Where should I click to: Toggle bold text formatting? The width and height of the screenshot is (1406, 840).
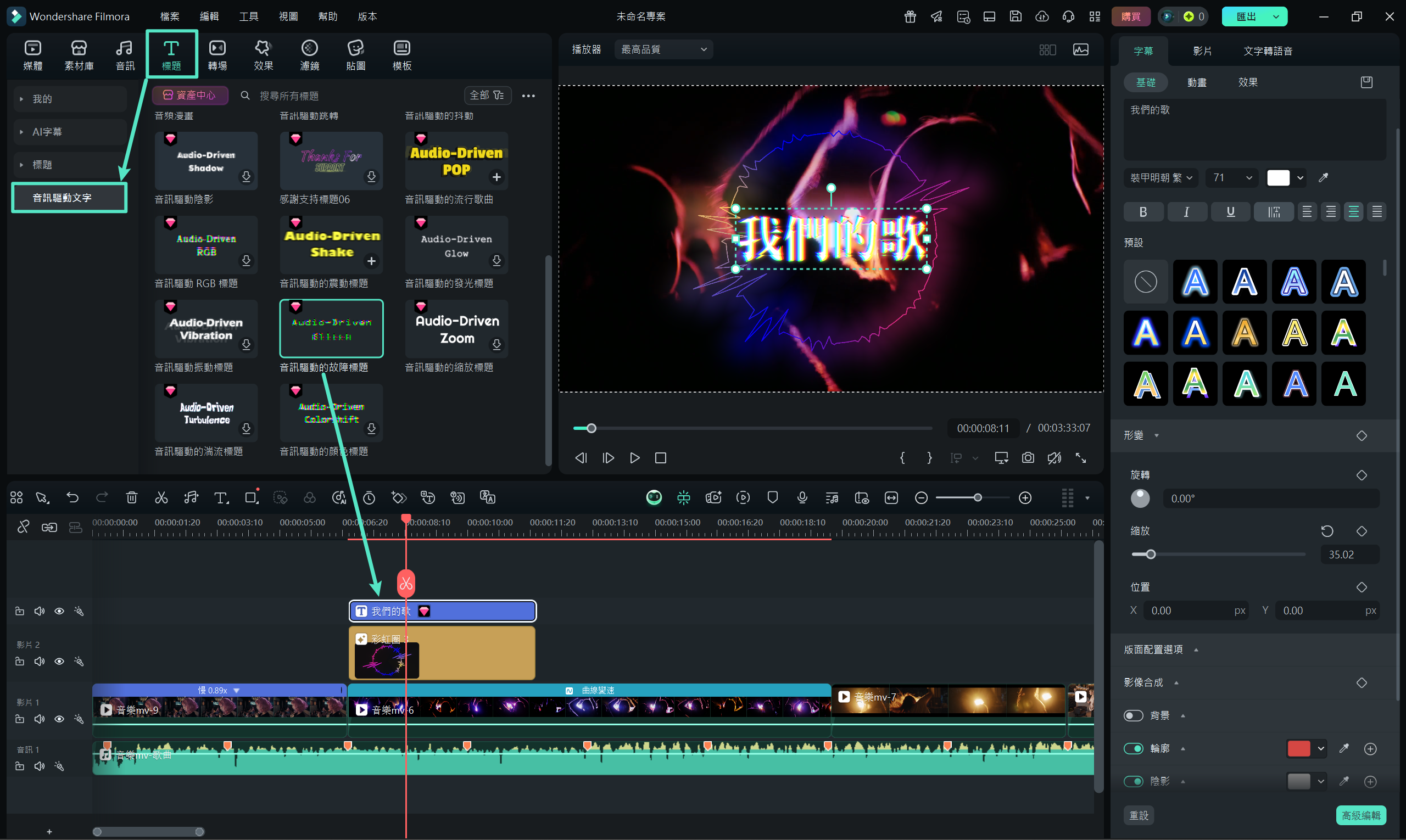pos(1143,212)
